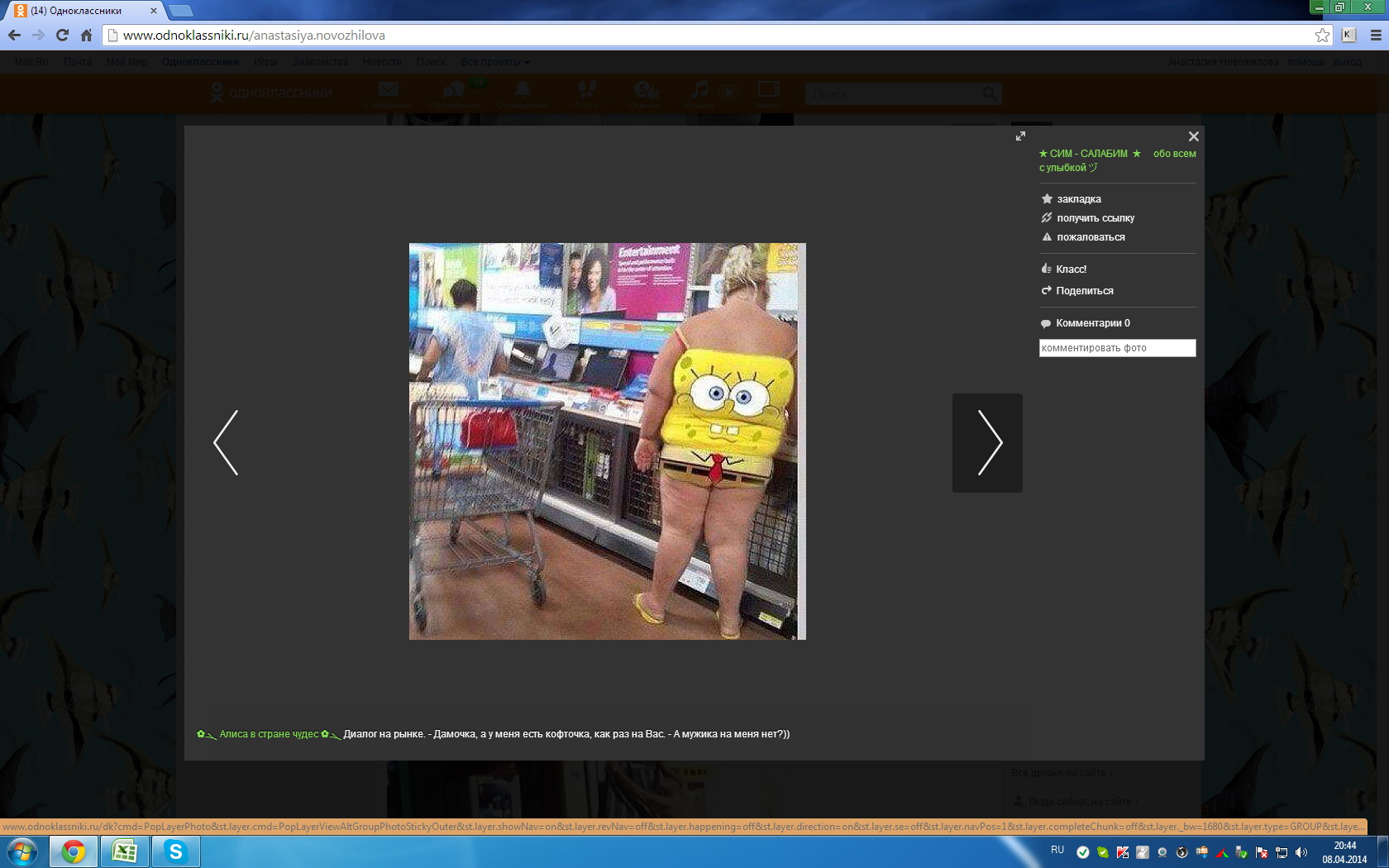The width and height of the screenshot is (1389, 868).
Task: Open Skype from the taskbar
Action: click(x=175, y=851)
